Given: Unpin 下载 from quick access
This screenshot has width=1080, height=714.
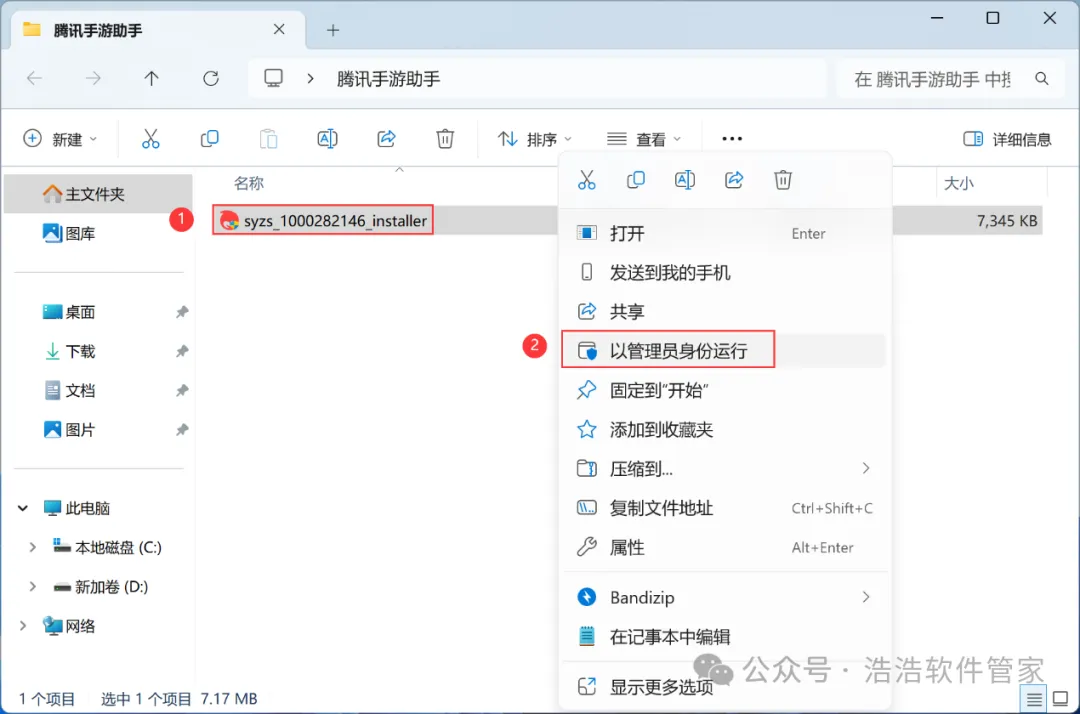Looking at the screenshot, I should 182,351.
